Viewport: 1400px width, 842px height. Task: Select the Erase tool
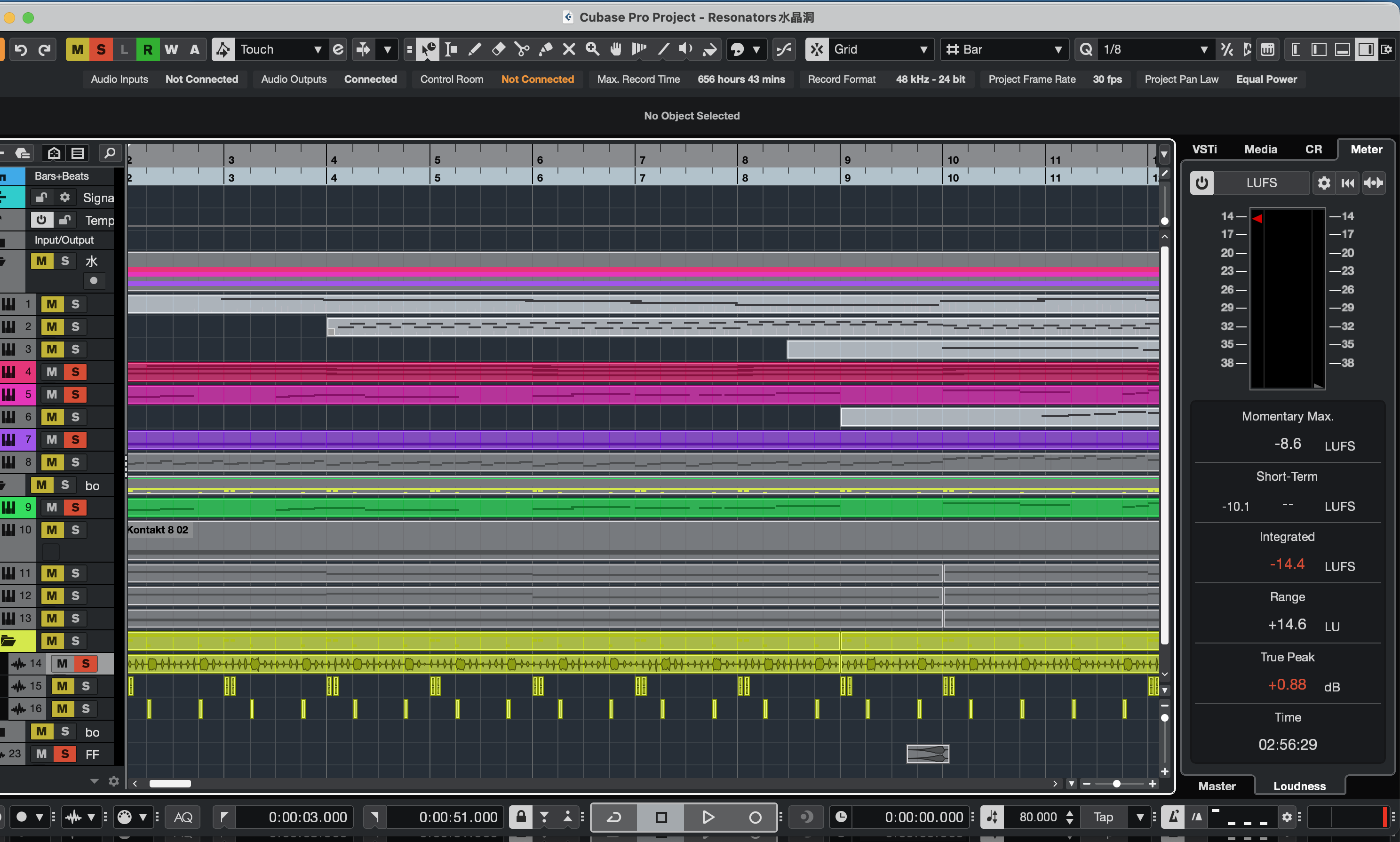pos(498,49)
